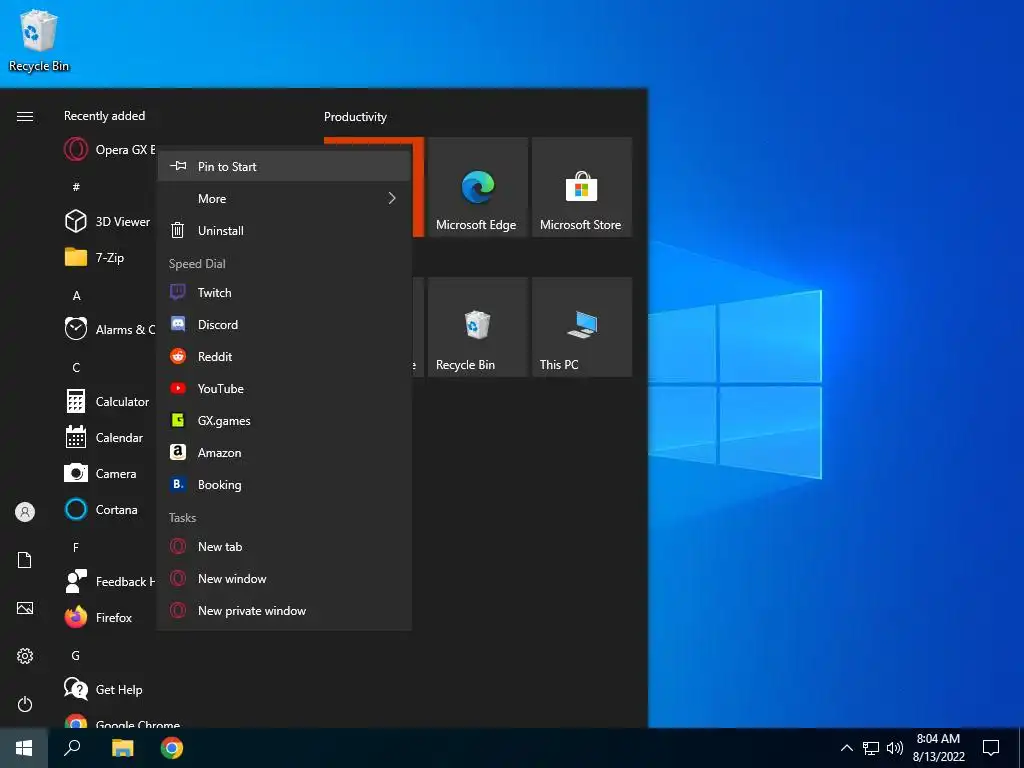Screen dimensions: 1024x768
Task: Launch Google Chrome from taskbar
Action: coord(172,748)
